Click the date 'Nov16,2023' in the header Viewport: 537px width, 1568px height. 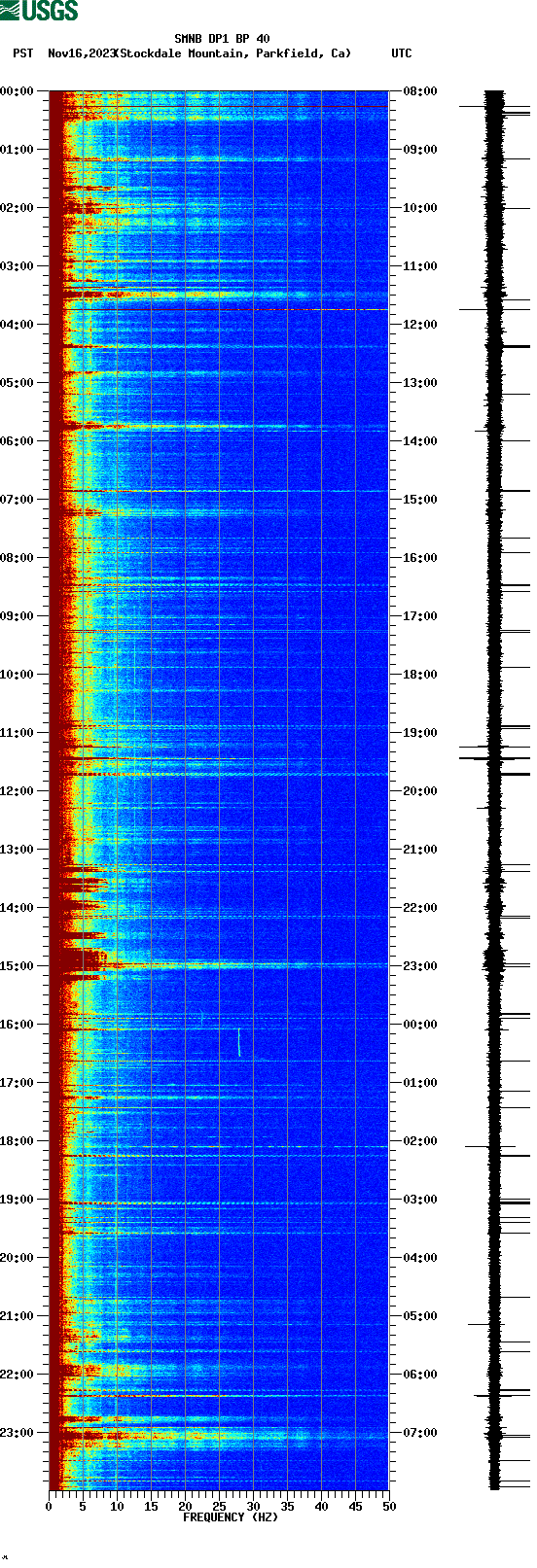tap(82, 53)
